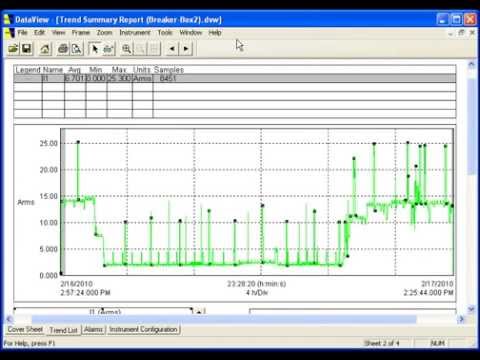This screenshot has height=360, width=480.
Task: Activate the magnifier zoom-in tool
Action: pos(126,49)
